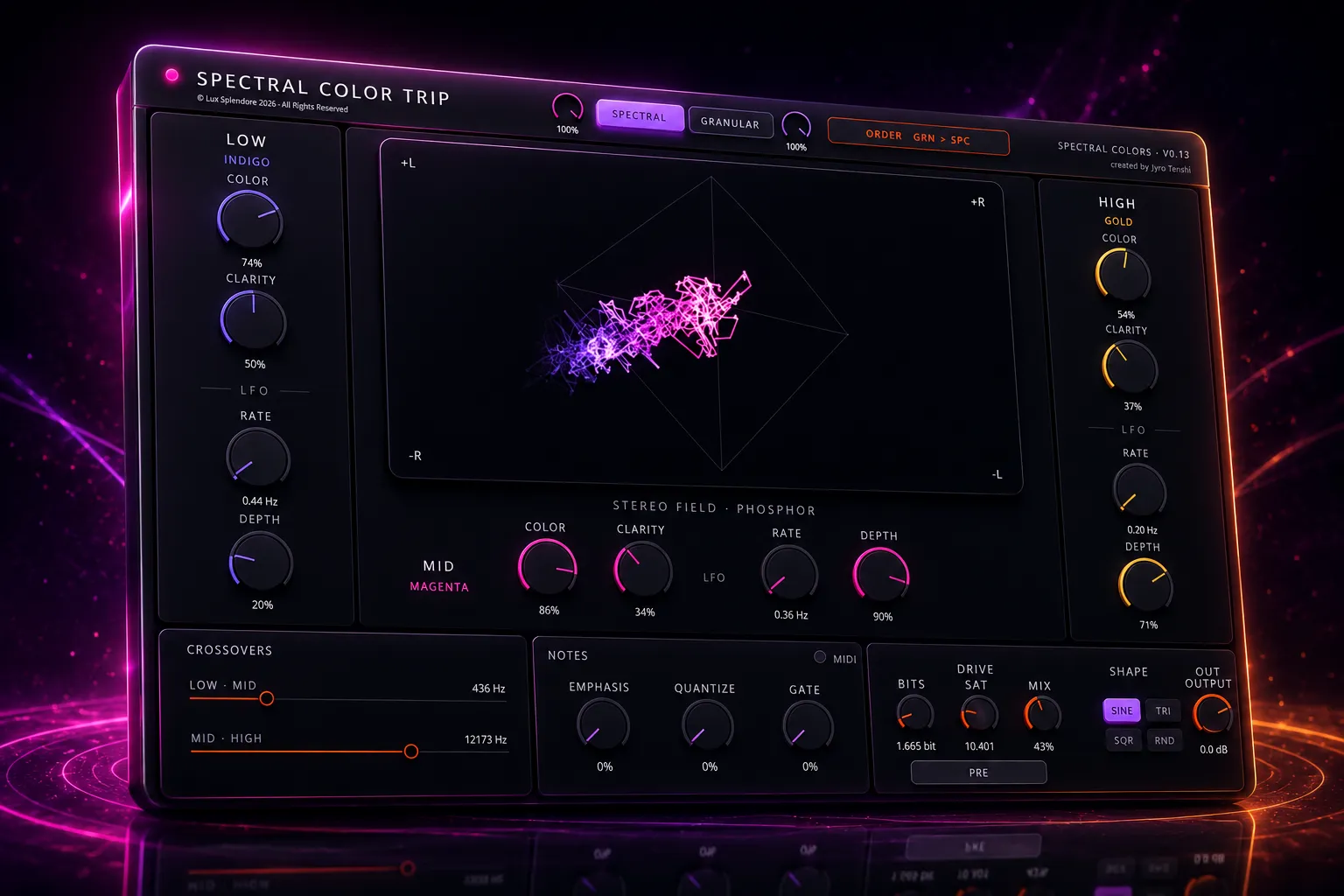Click the 0.0 dB output value

click(x=1214, y=749)
